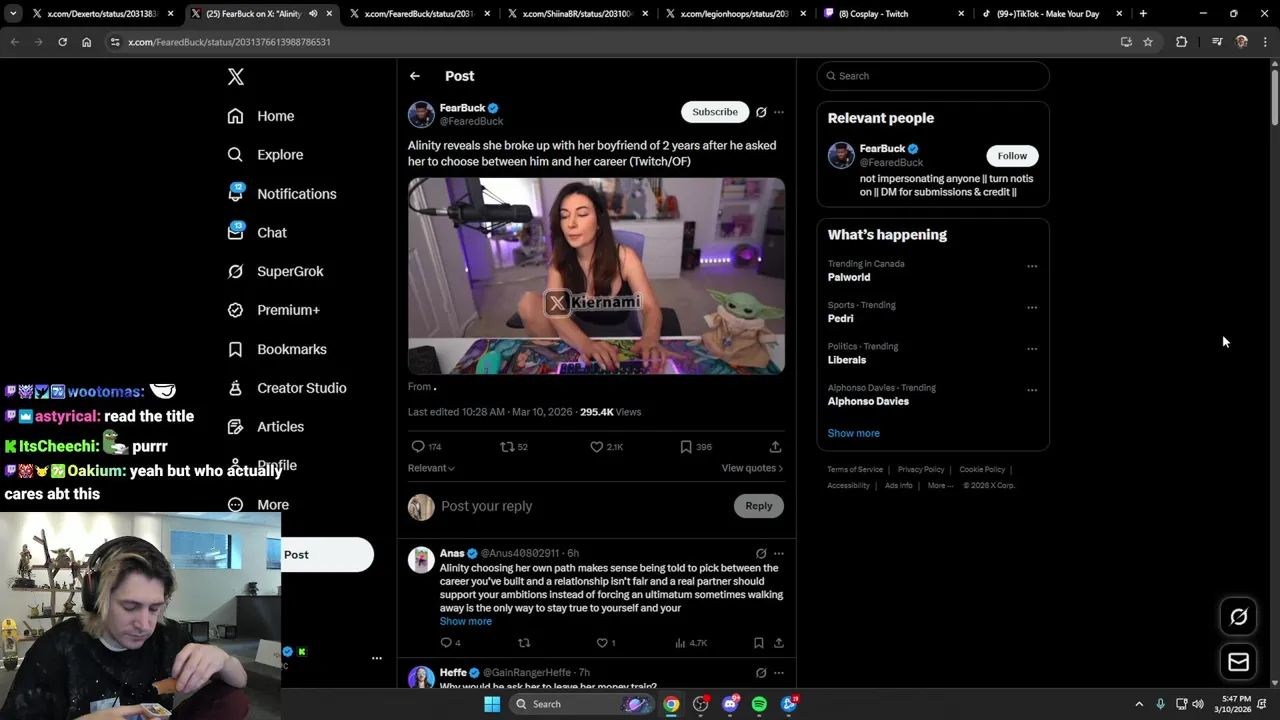Viewport: 1280px width, 720px height.
Task: Open Articles in the sidebar
Action: [x=266, y=427]
